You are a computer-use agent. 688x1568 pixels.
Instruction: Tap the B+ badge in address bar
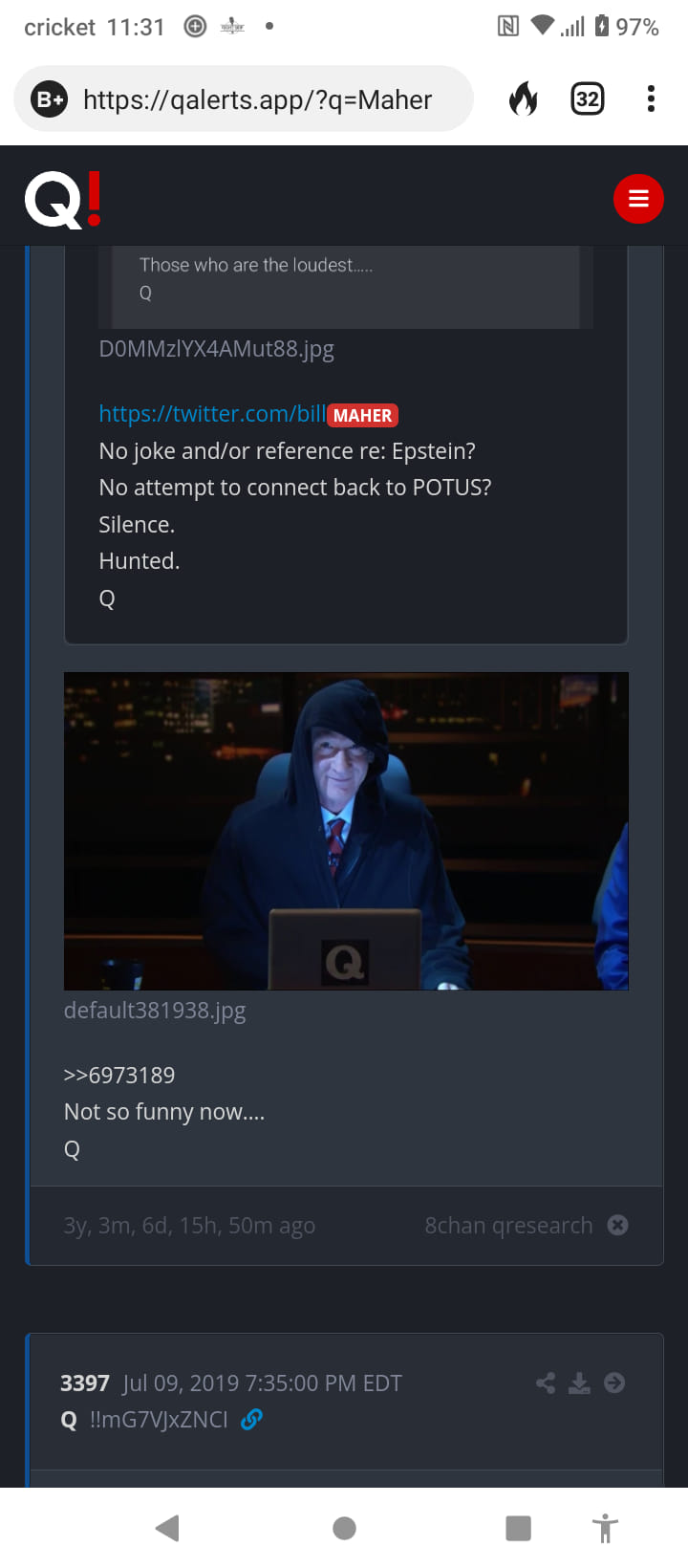(50, 99)
